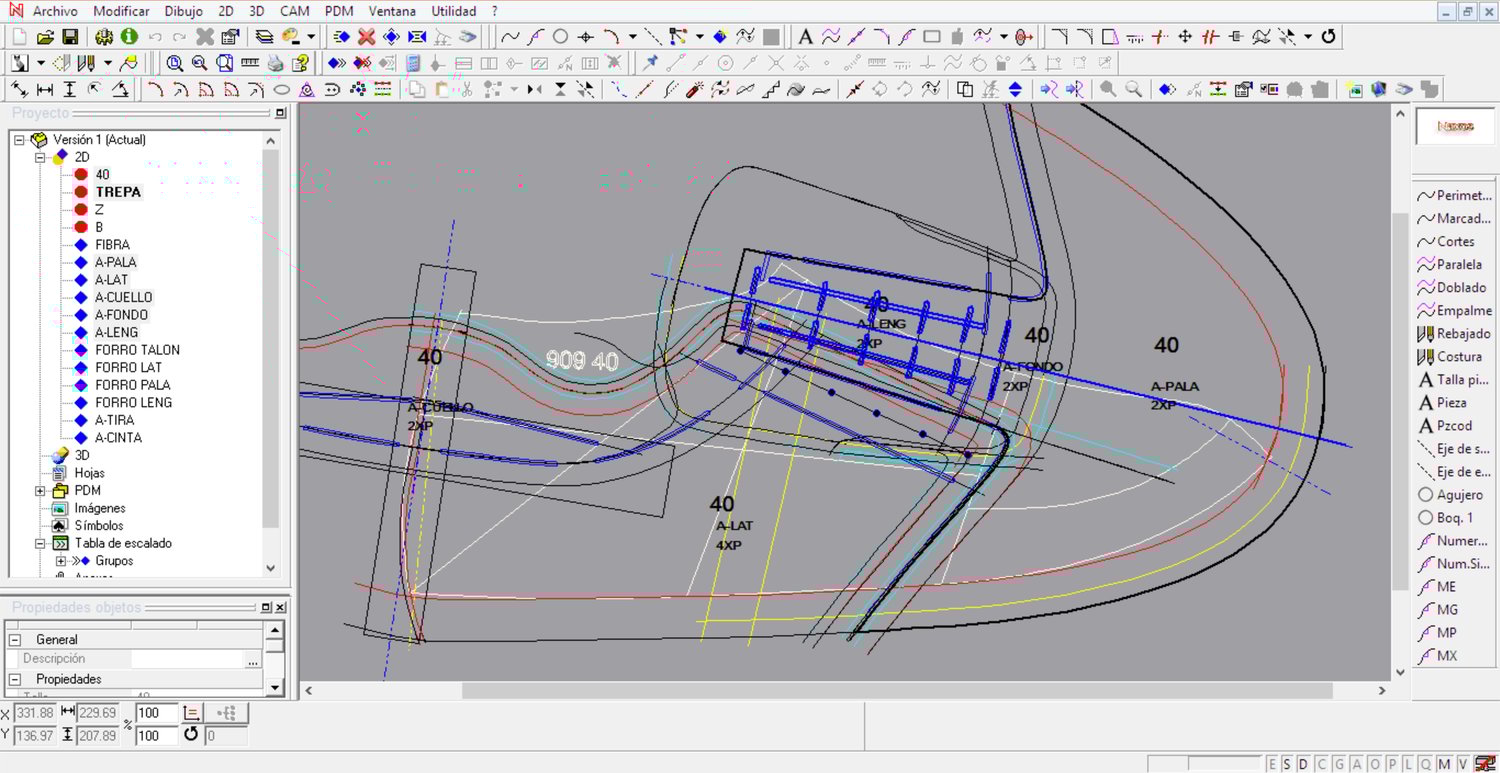Image resolution: width=1500 pixels, height=773 pixels.
Task: Toggle the V indicator in status bar
Action: click(x=1462, y=764)
